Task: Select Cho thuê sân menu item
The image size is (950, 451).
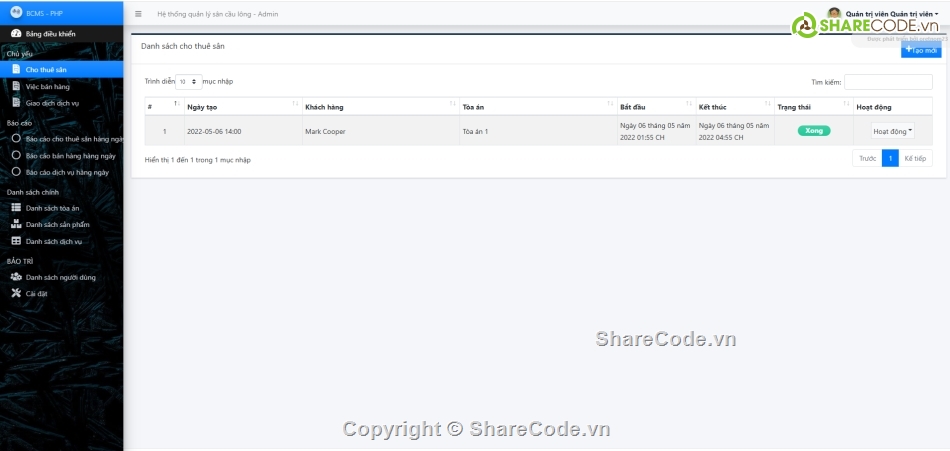Action: click(46, 70)
